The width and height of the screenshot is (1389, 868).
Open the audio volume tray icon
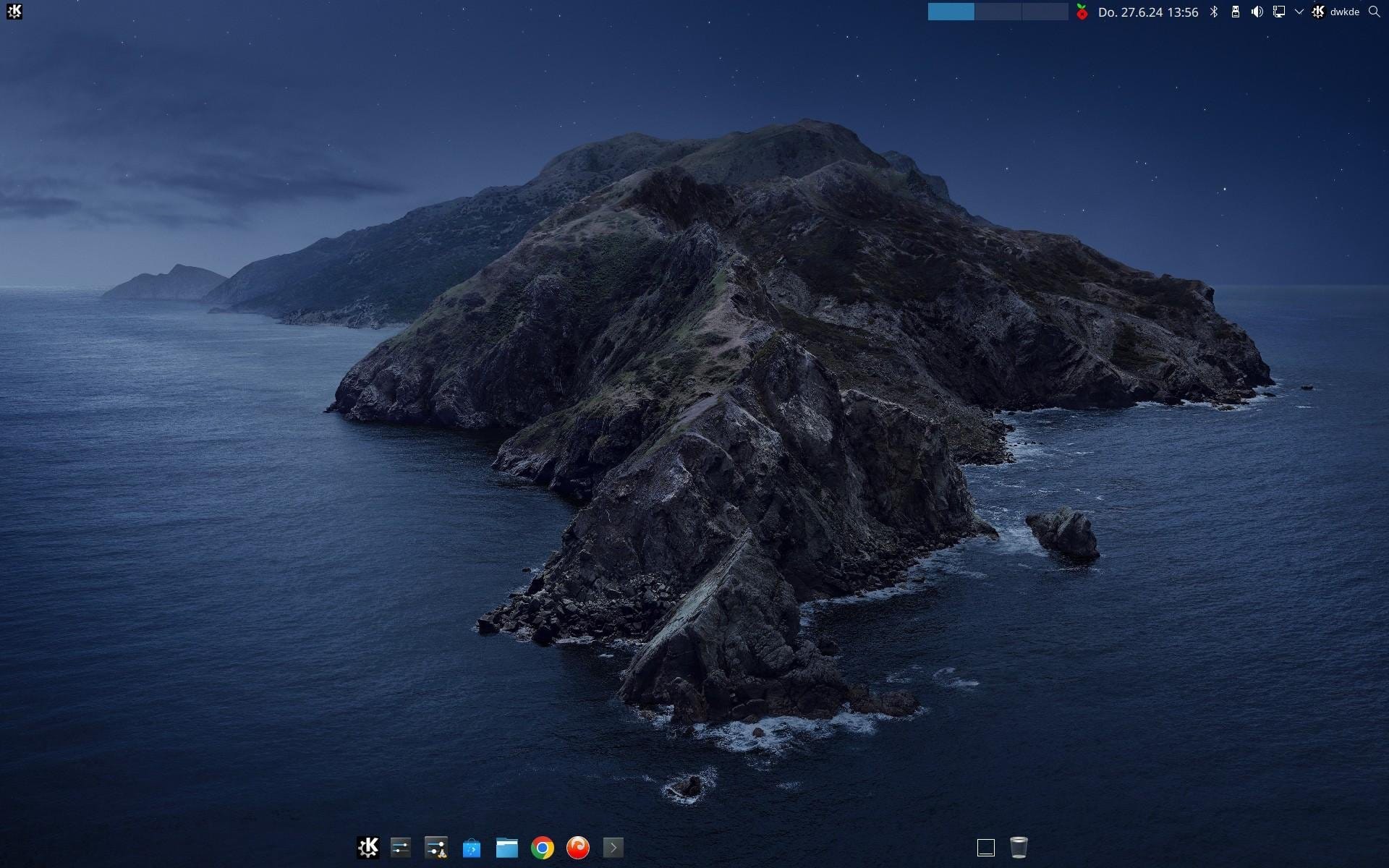1257,12
